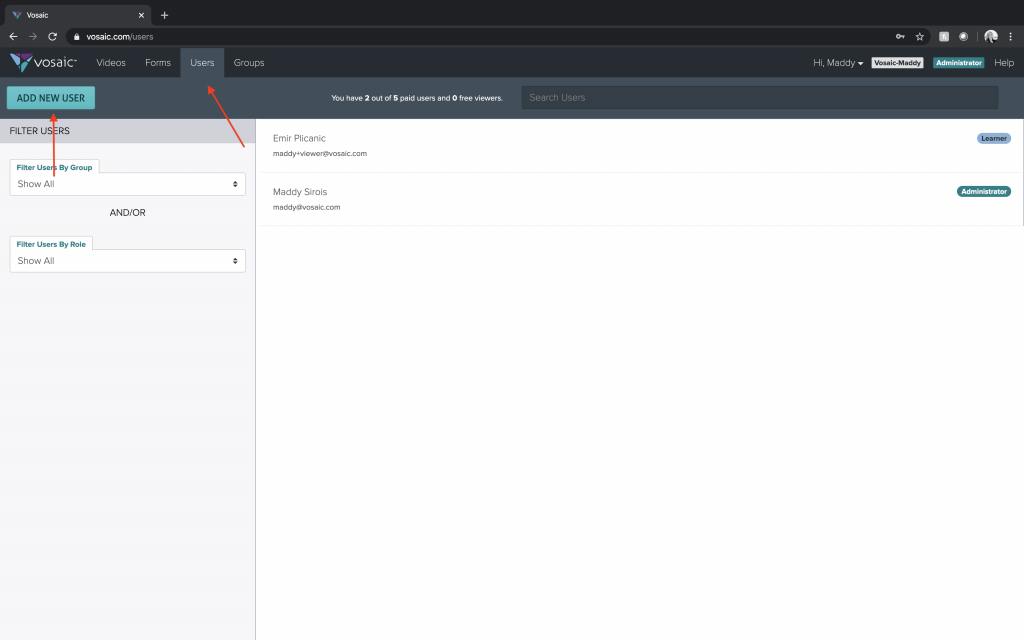Click the Chrome profile avatar icon
Viewport: 1024px width, 640px height.
pos(990,36)
